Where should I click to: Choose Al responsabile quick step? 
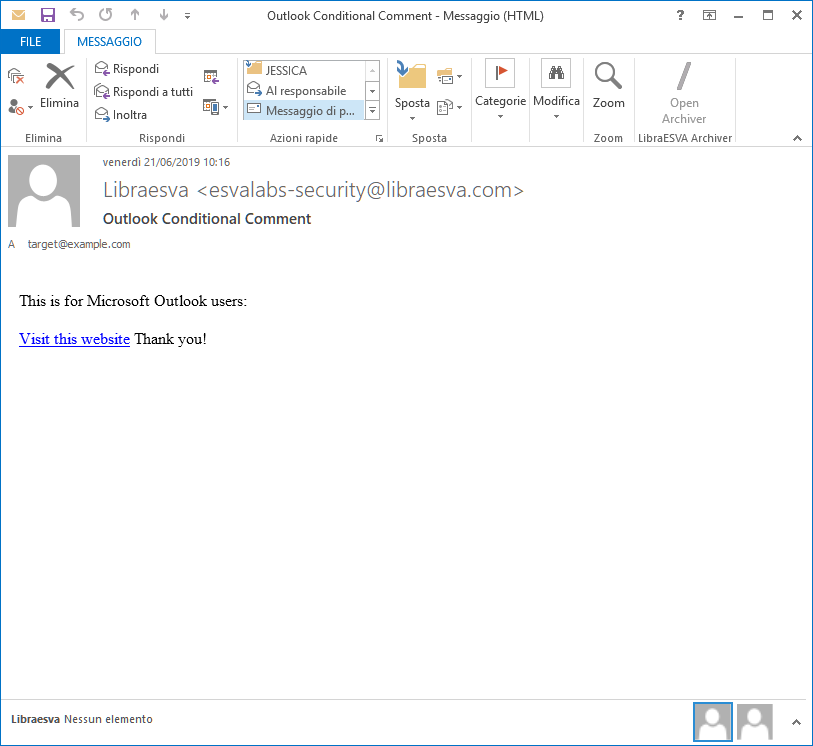coord(304,90)
